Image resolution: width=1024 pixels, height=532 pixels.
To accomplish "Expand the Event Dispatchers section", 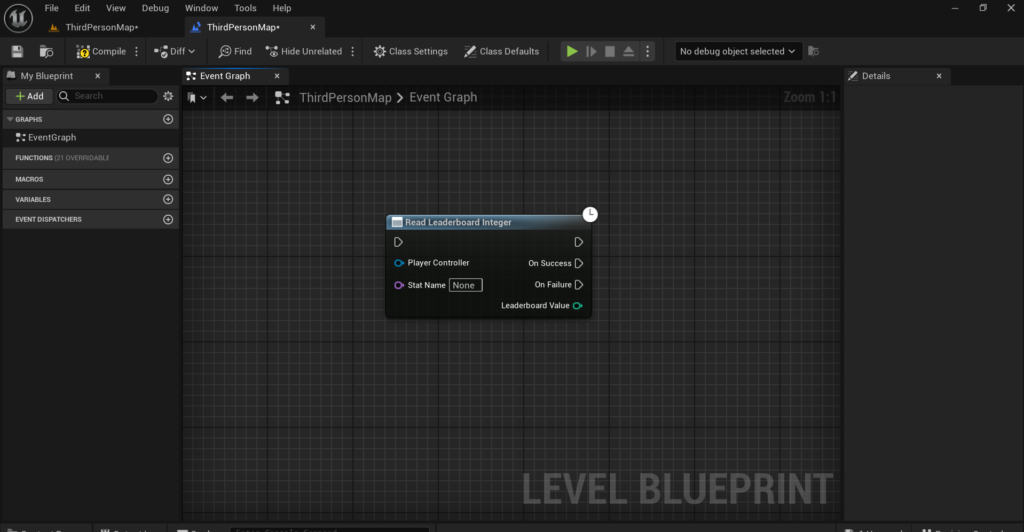I will [48, 219].
